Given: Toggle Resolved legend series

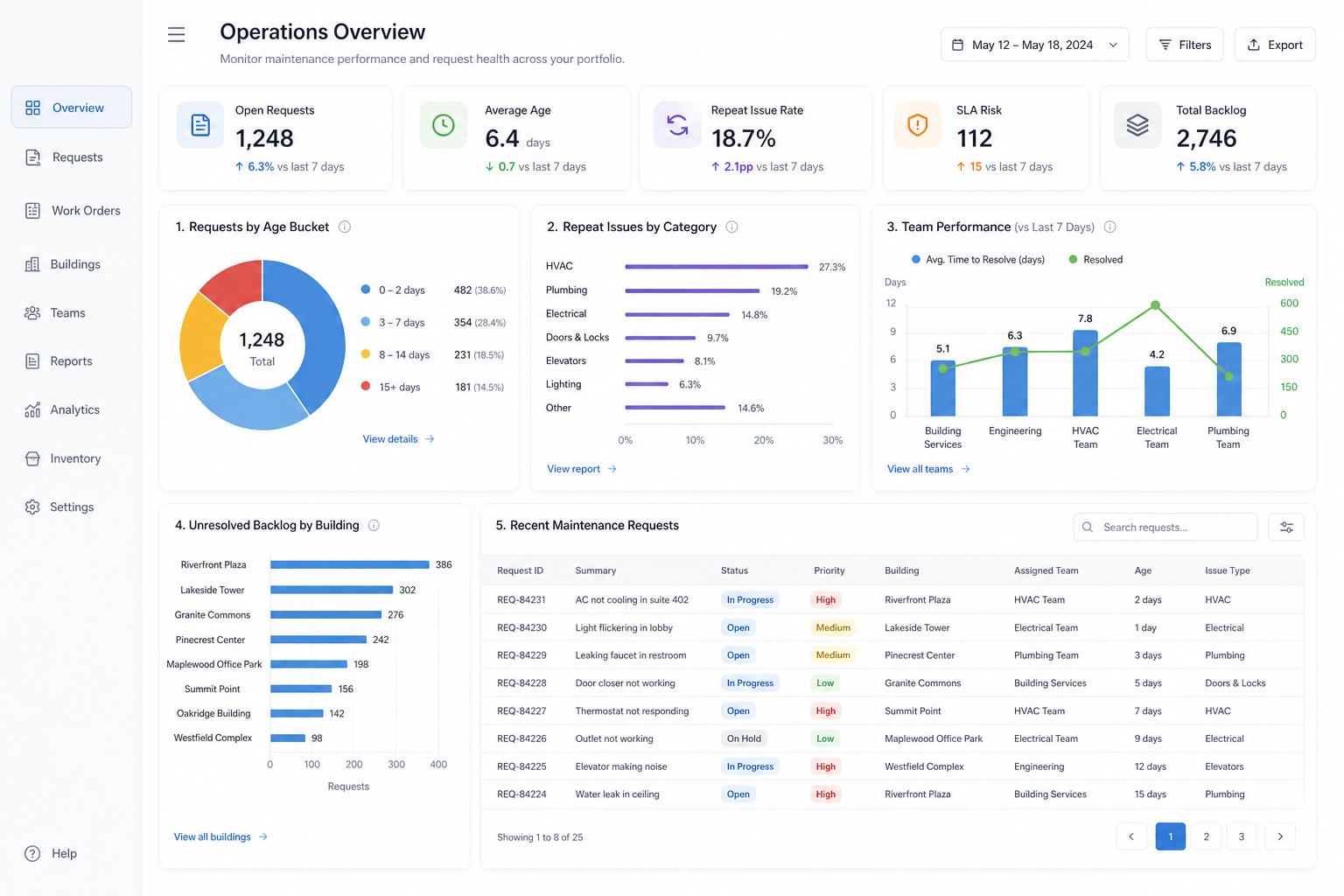Looking at the screenshot, I should click(1095, 259).
